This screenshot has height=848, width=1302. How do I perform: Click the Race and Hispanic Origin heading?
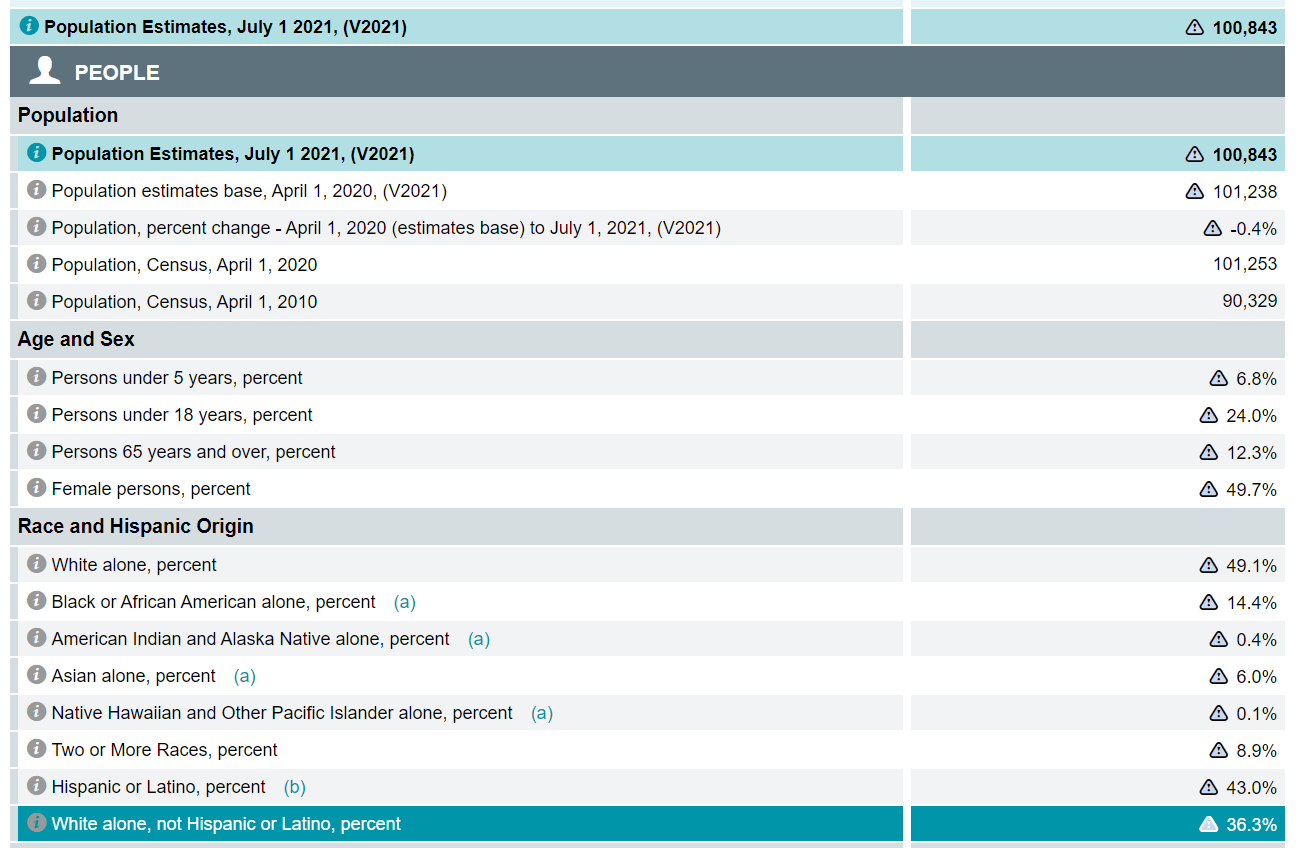click(136, 526)
